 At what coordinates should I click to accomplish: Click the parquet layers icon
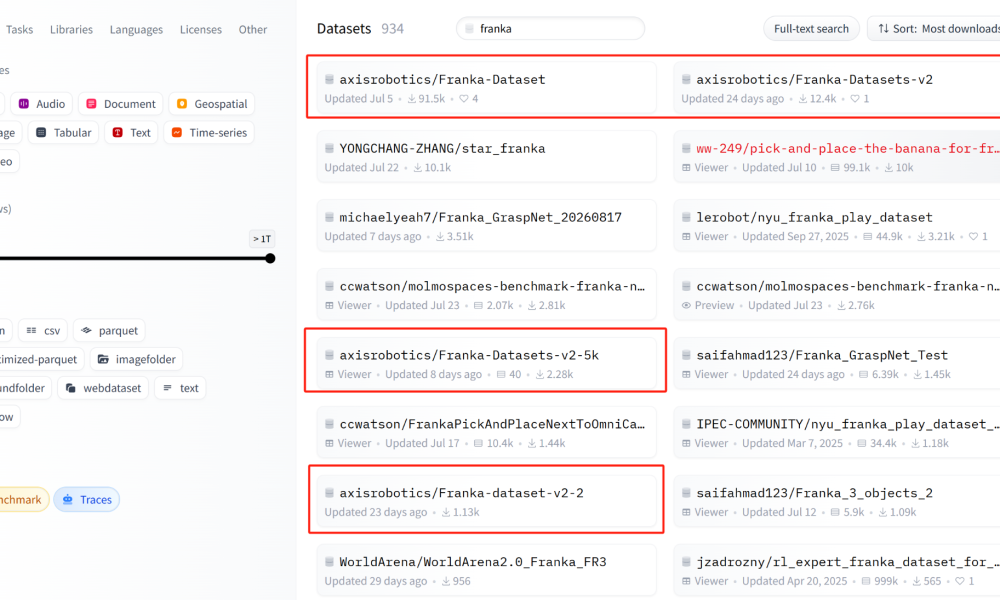pyautogui.click(x=86, y=331)
